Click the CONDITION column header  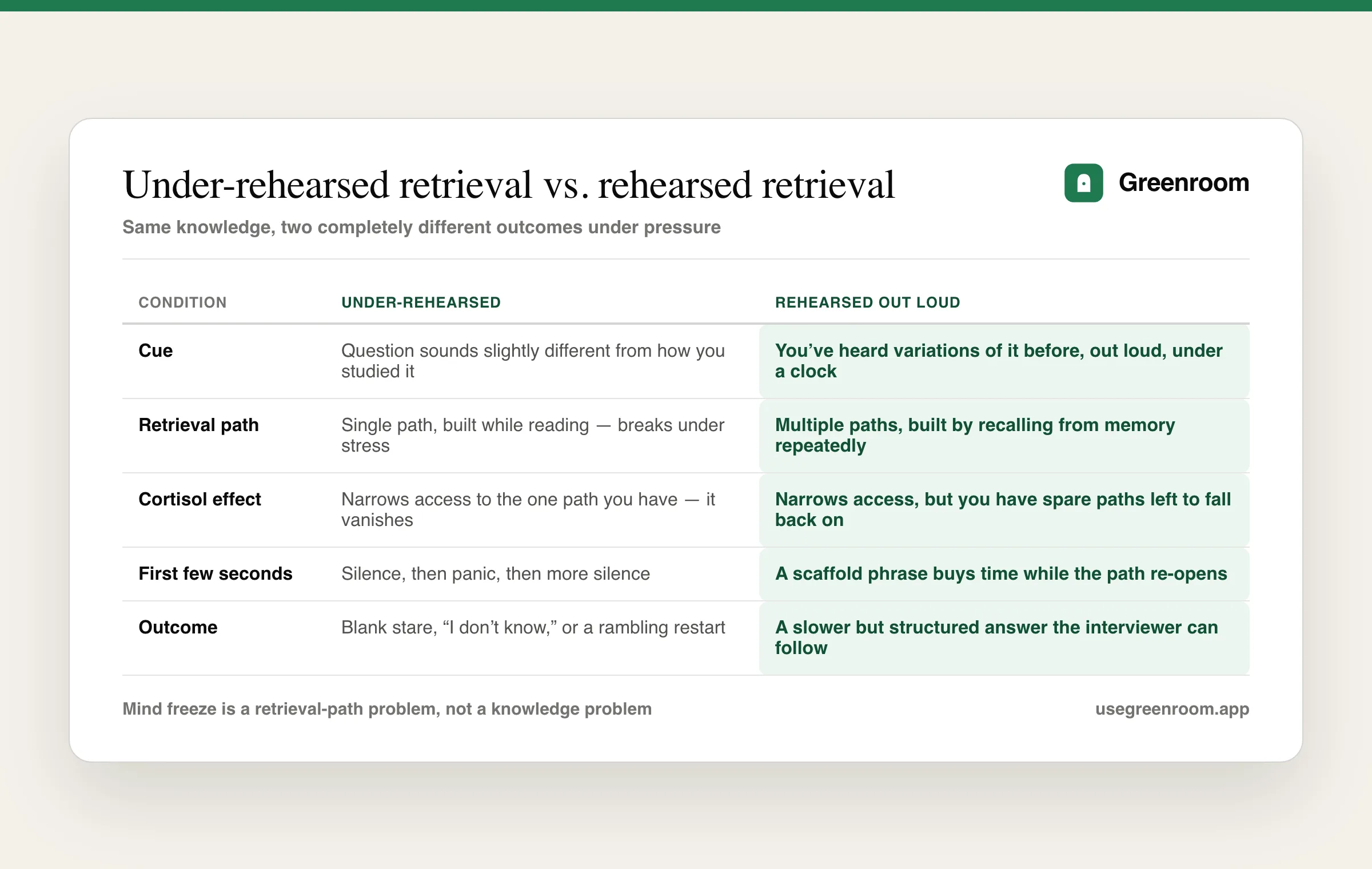[182, 302]
